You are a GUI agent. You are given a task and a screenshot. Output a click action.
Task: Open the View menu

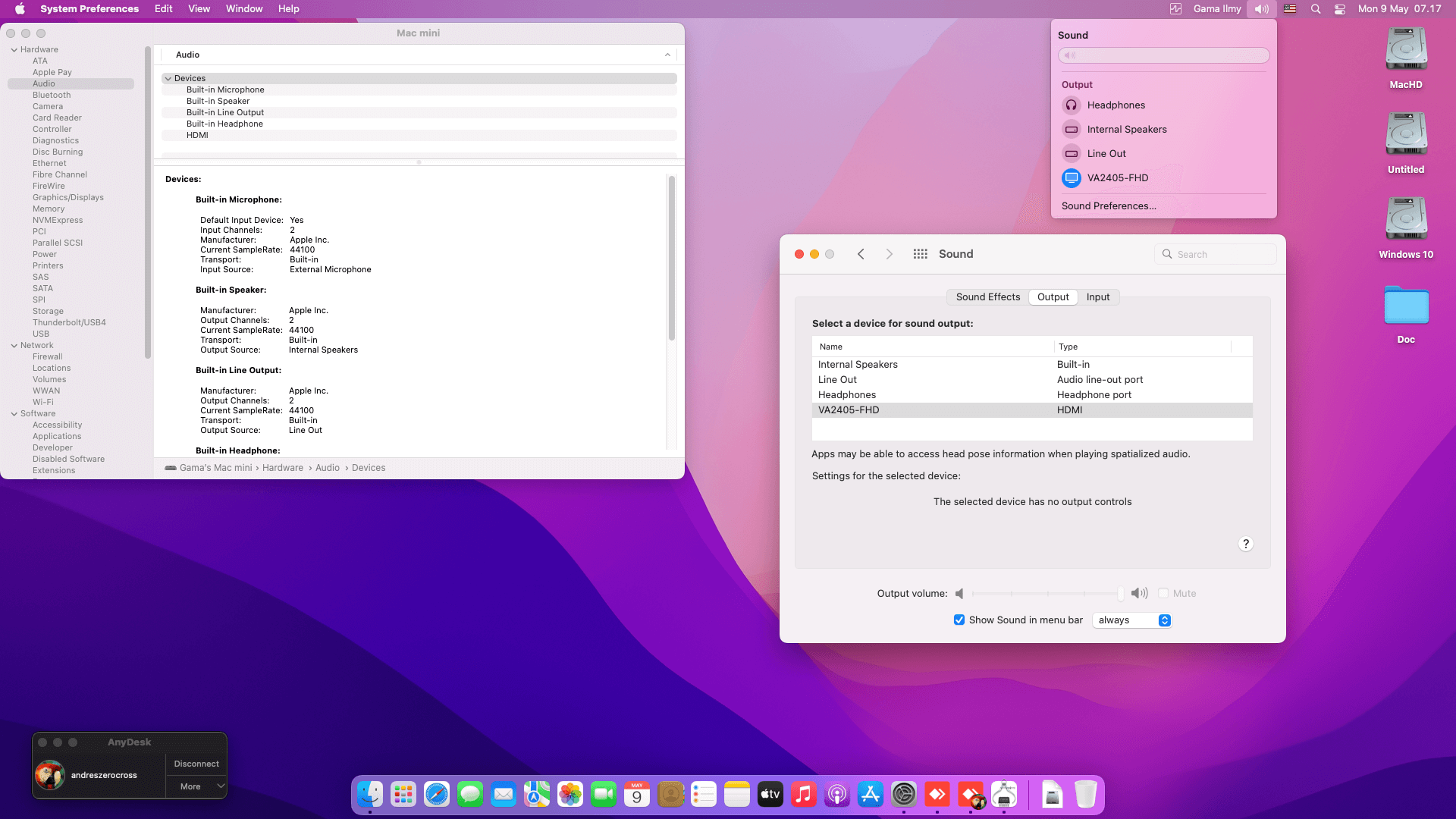click(x=199, y=9)
